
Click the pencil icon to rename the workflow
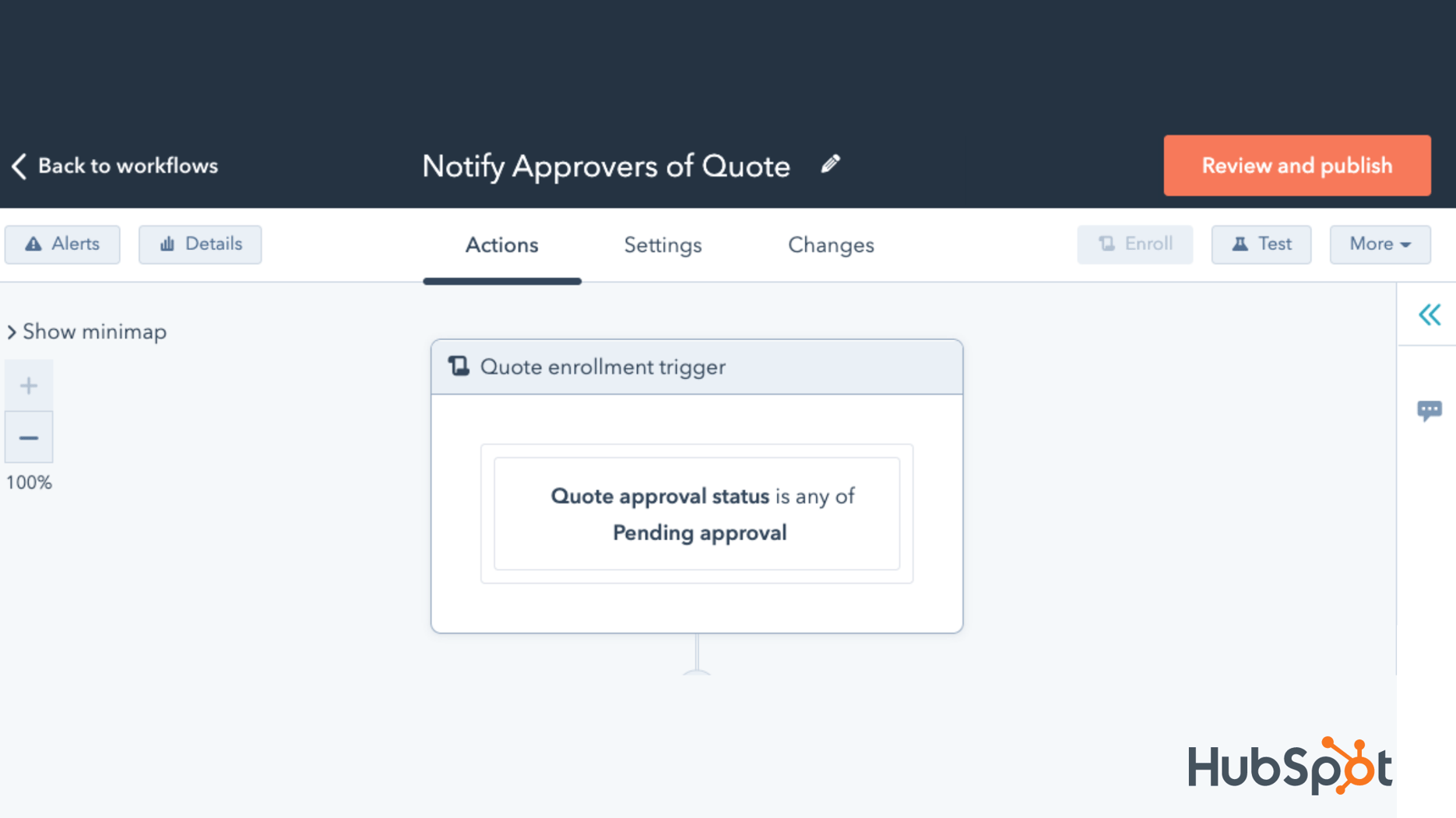click(x=830, y=164)
